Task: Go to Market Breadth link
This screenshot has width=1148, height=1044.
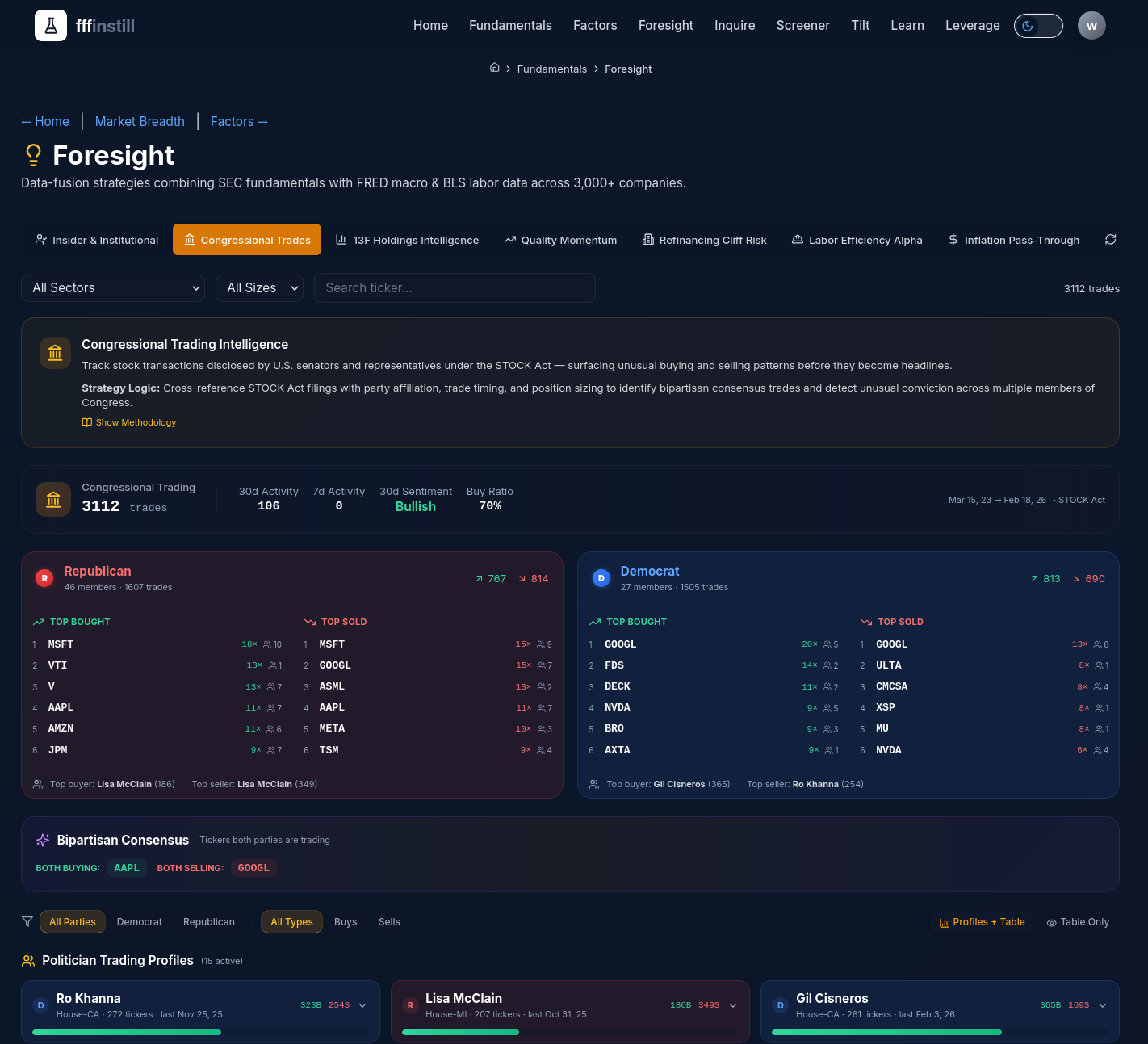Action: tap(140, 121)
